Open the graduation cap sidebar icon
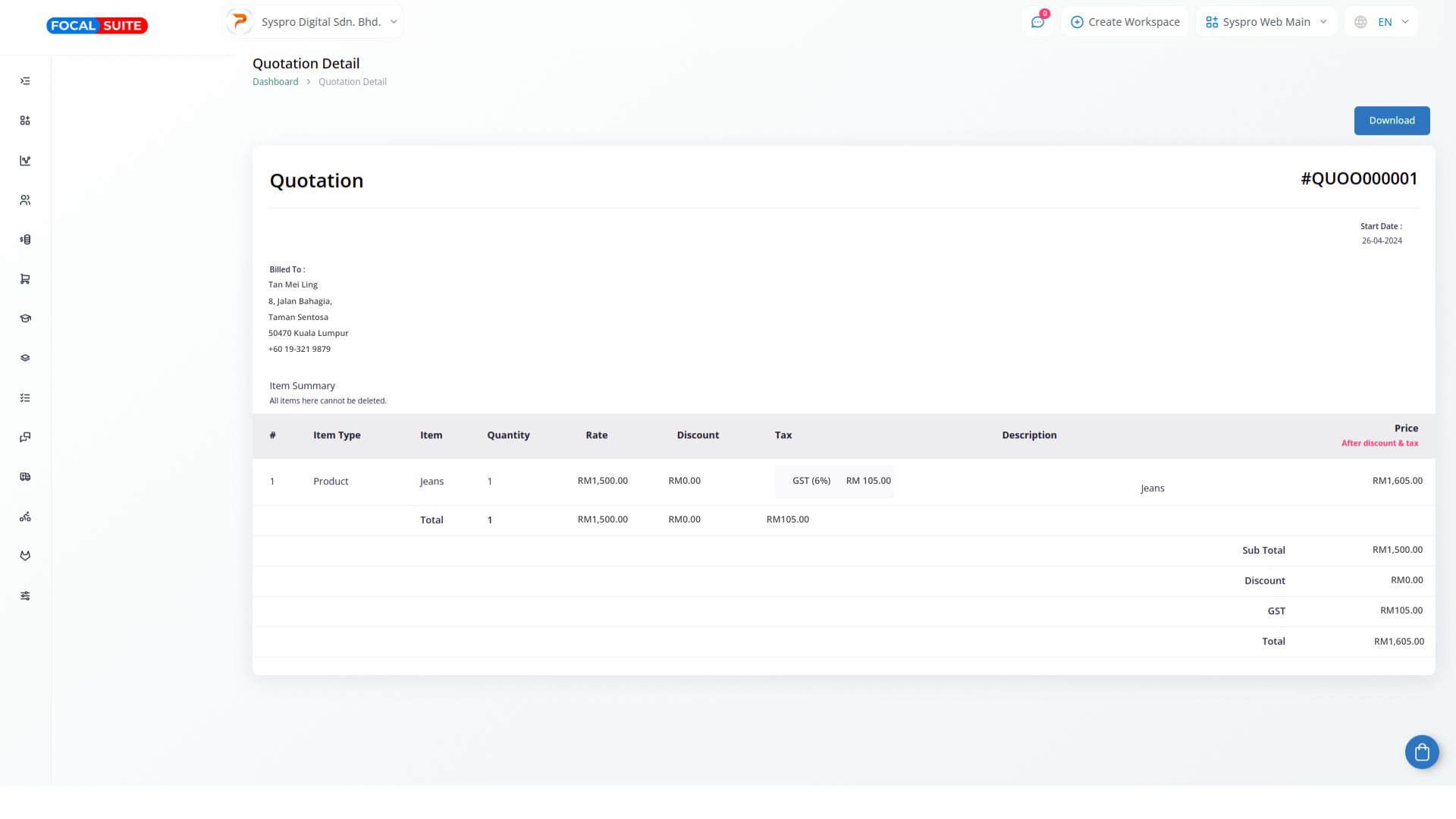Image resolution: width=1456 pixels, height=819 pixels. coord(25,318)
